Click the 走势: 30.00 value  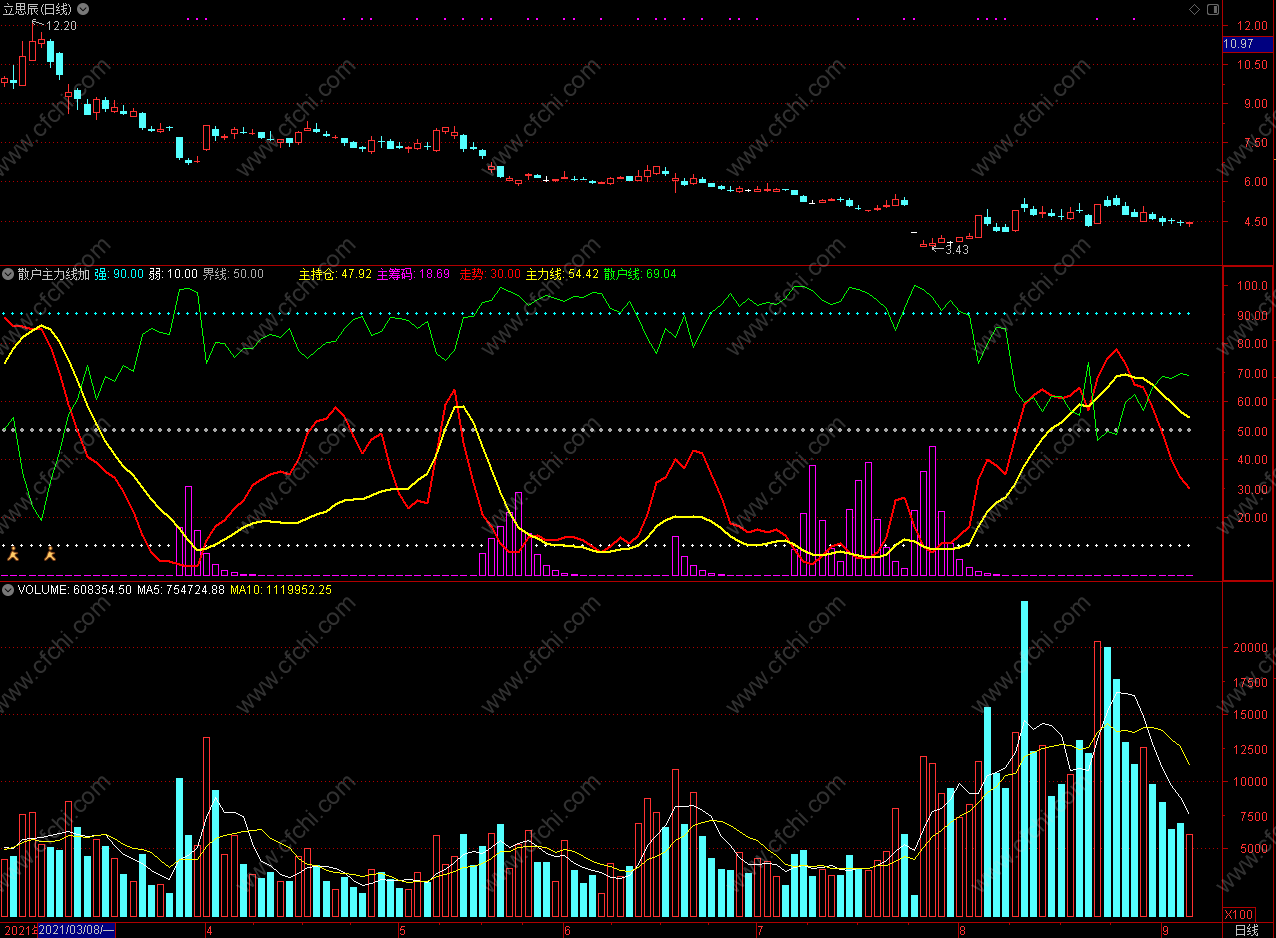point(490,273)
